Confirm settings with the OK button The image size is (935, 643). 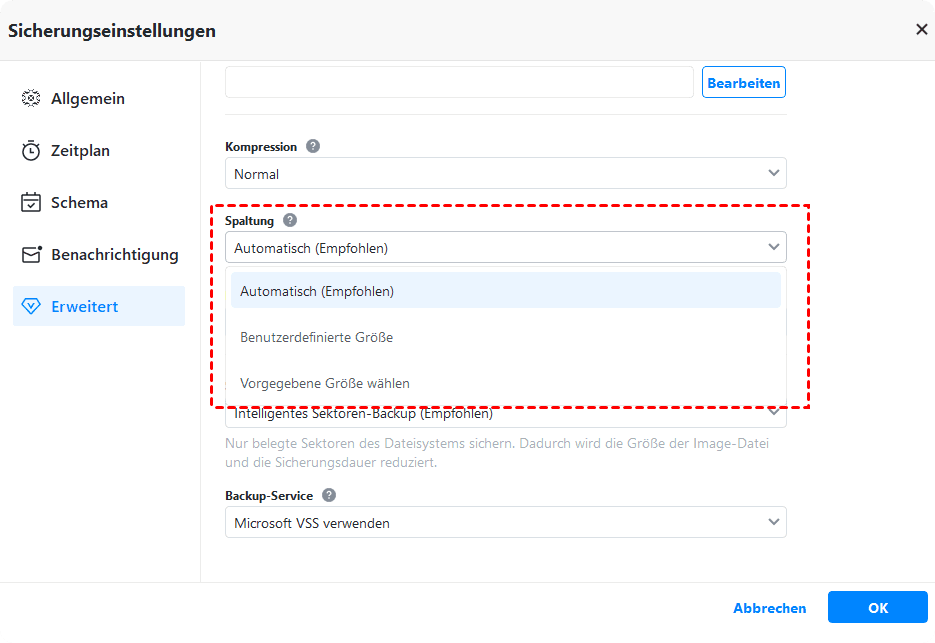pos(877,607)
